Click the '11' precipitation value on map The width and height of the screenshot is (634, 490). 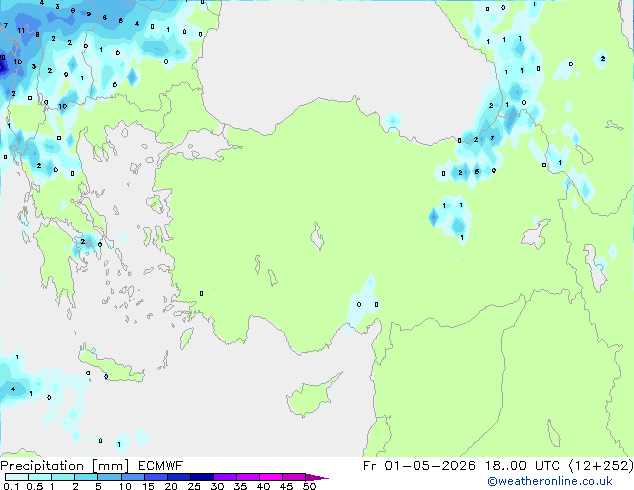click(21, 30)
